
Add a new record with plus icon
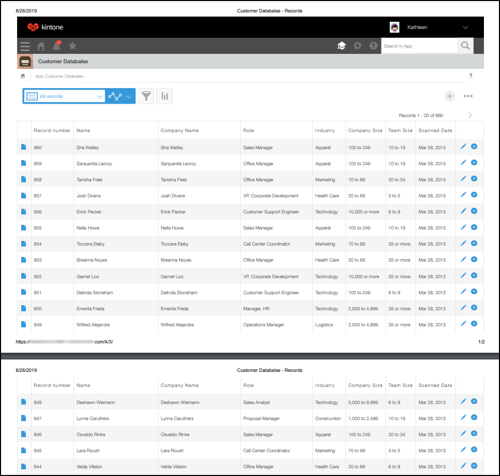450,96
